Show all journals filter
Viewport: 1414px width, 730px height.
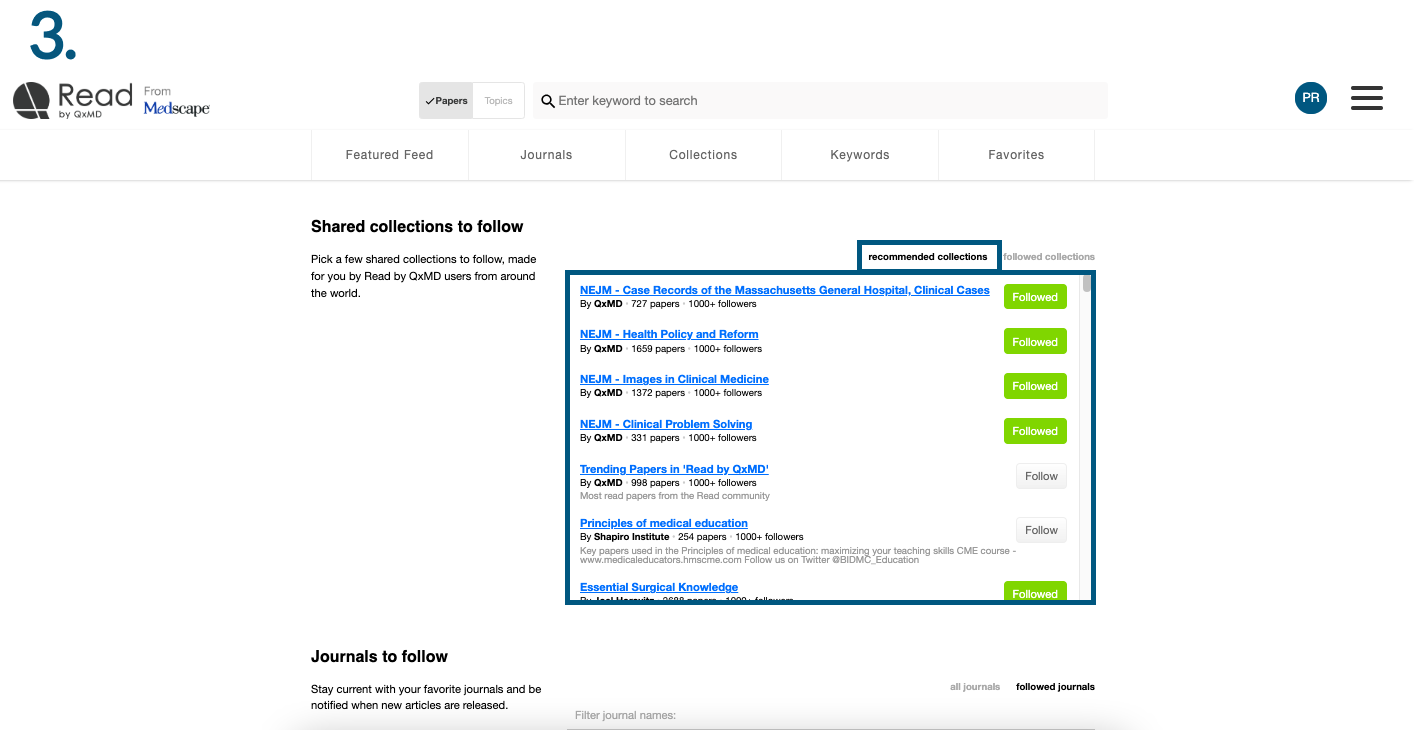point(975,687)
